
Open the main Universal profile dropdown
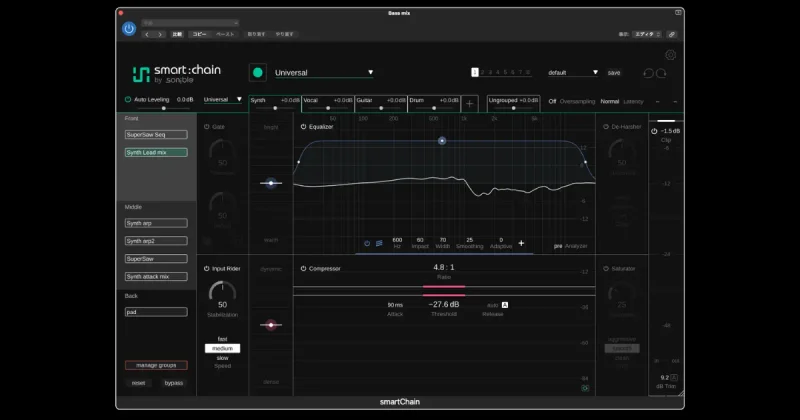point(324,72)
